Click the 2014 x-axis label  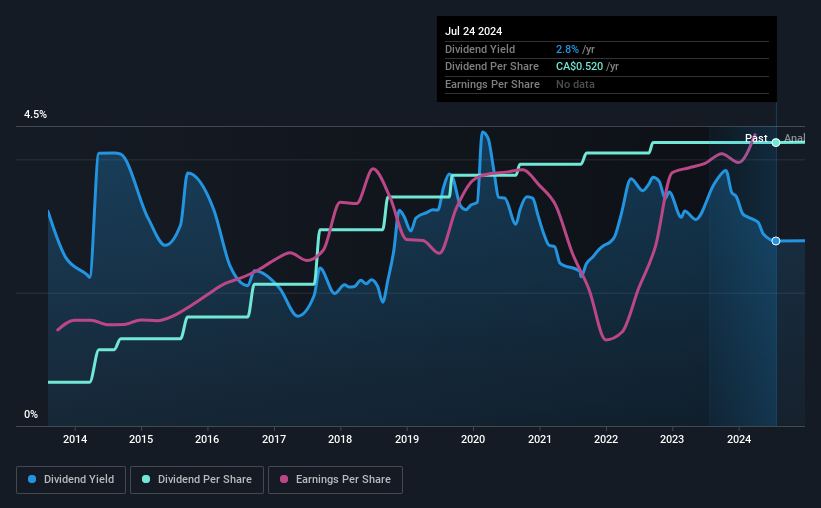pos(75,439)
